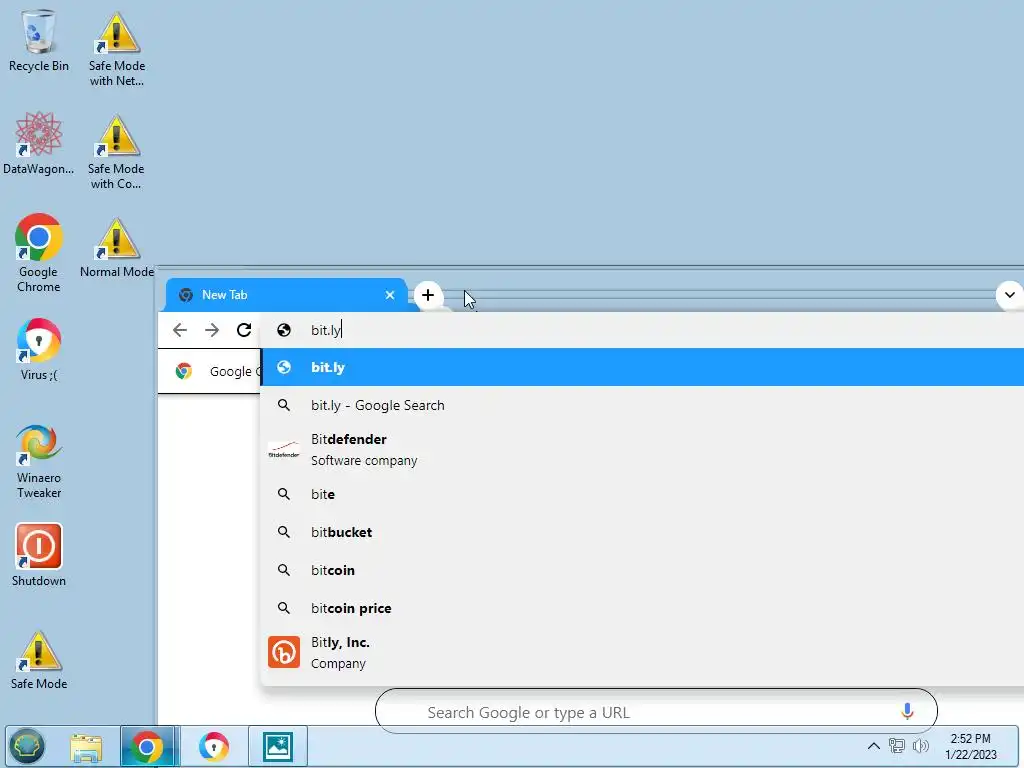Select the Bitly, Inc. Company suggestion
The width and height of the screenshot is (1024, 768).
[642, 653]
